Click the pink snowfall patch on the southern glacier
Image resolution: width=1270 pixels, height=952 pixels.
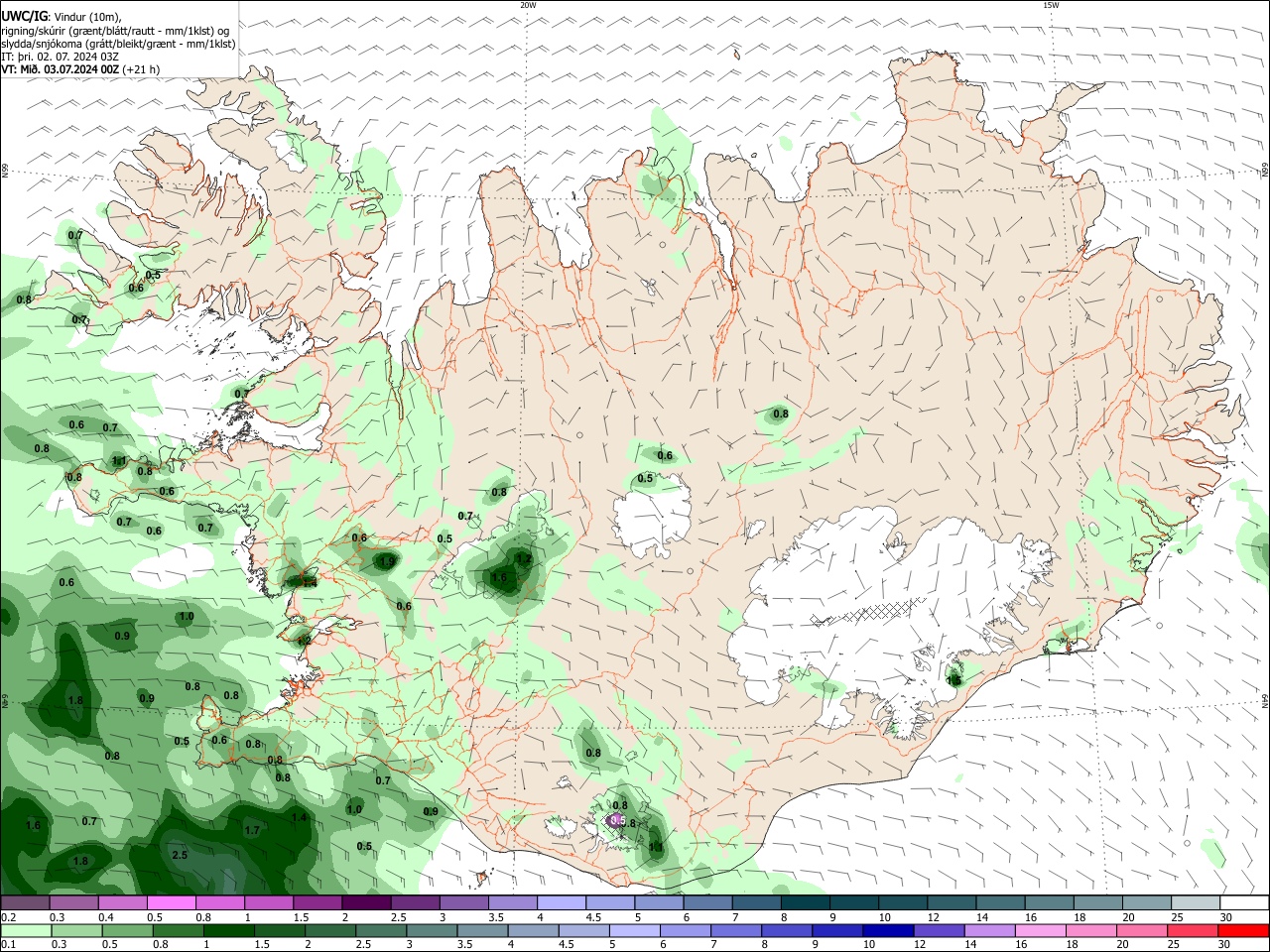[617, 820]
